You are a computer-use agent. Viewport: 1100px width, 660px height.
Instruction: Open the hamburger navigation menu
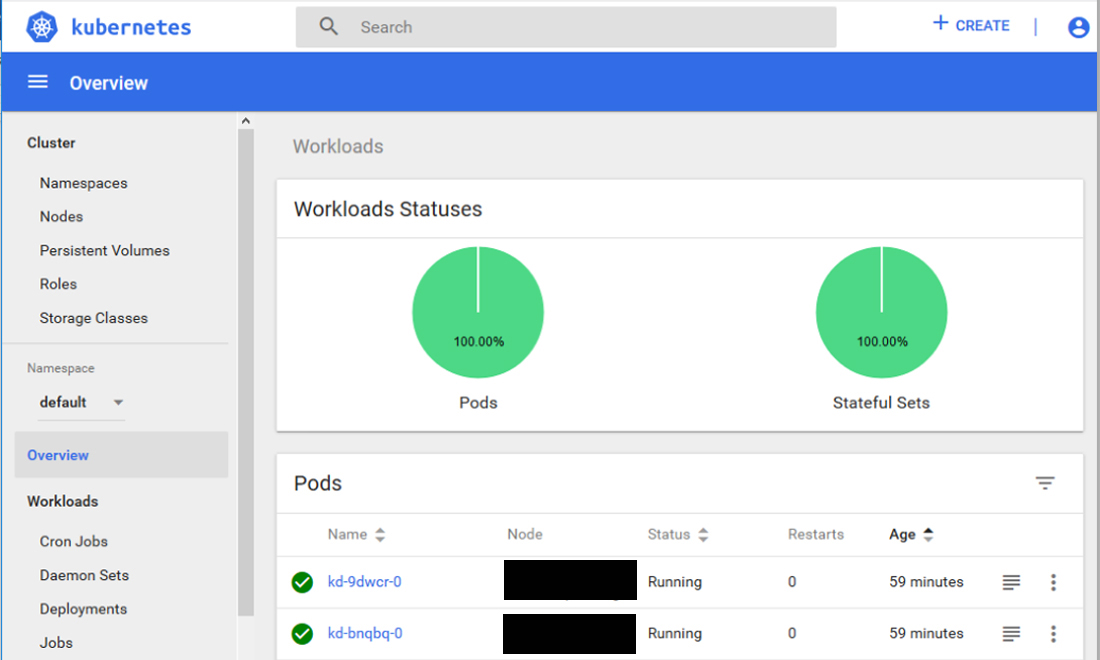[x=37, y=82]
